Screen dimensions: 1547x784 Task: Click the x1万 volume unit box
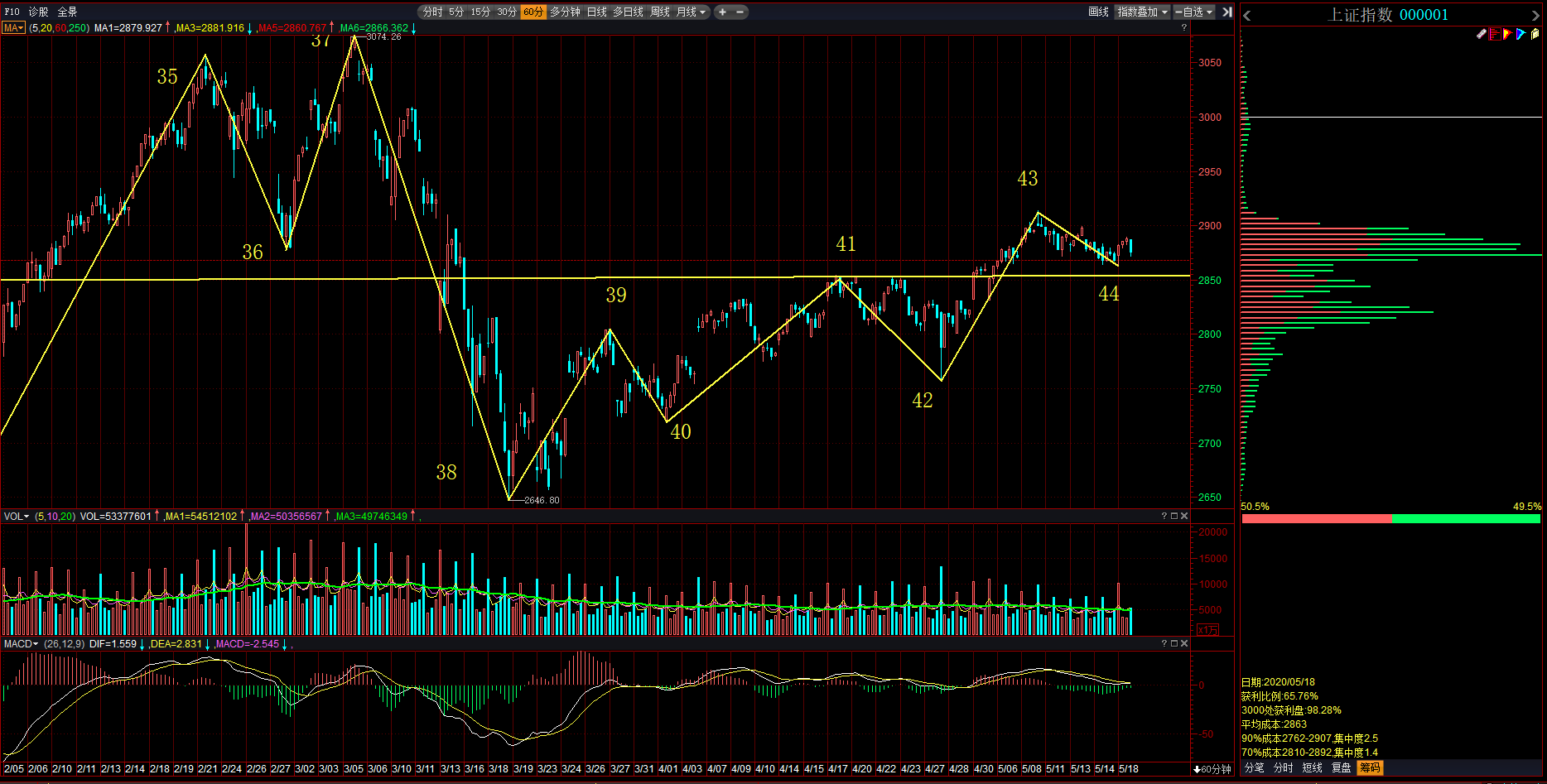[x=1208, y=630]
